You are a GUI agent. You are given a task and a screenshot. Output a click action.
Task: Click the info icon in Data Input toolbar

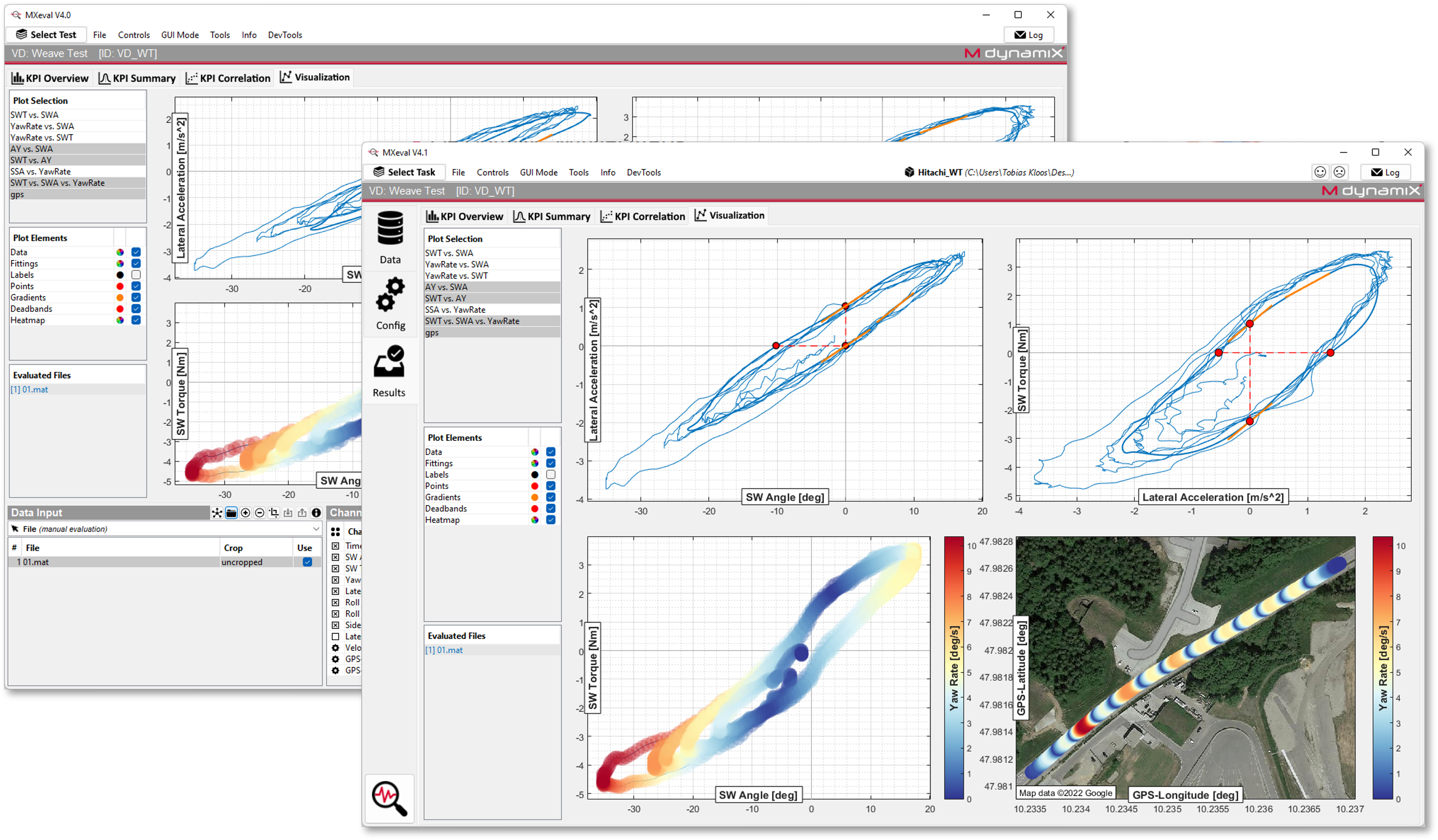click(x=316, y=513)
